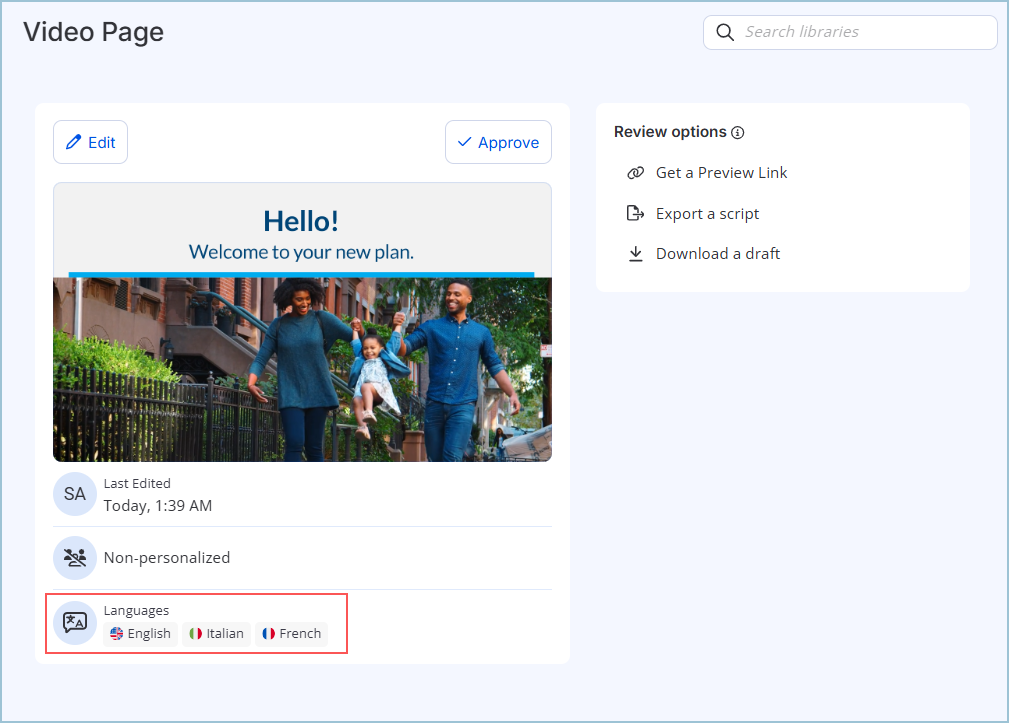Choose Download a draft option
This screenshot has height=723, width=1009.
pos(717,254)
